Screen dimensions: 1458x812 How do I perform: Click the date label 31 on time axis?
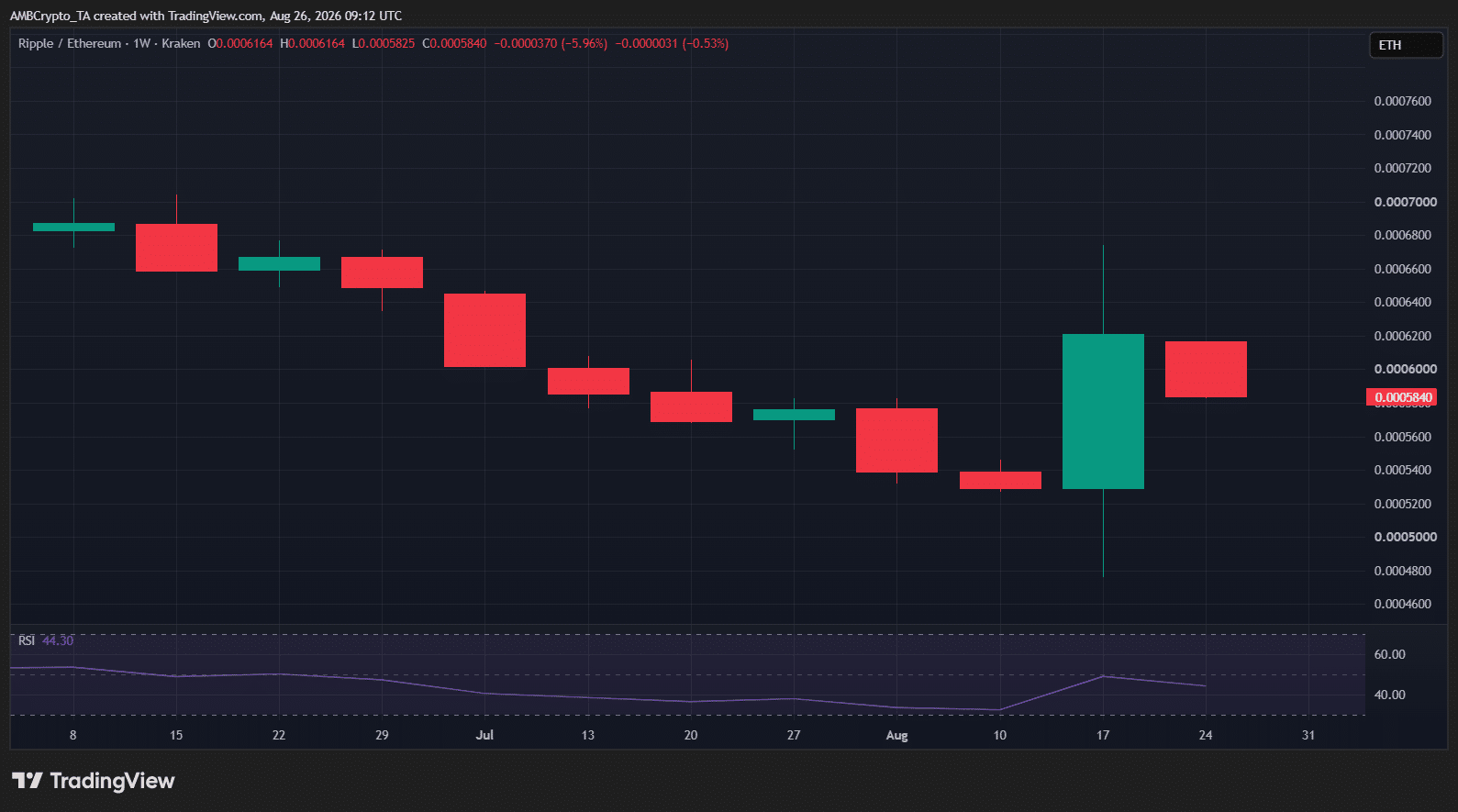1308,735
